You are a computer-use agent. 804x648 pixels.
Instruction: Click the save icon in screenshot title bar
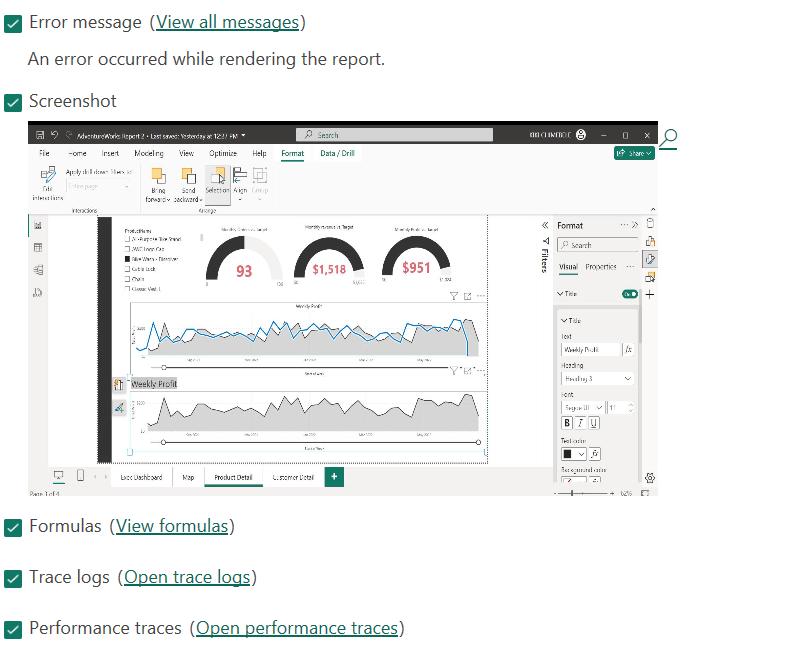tap(40, 135)
